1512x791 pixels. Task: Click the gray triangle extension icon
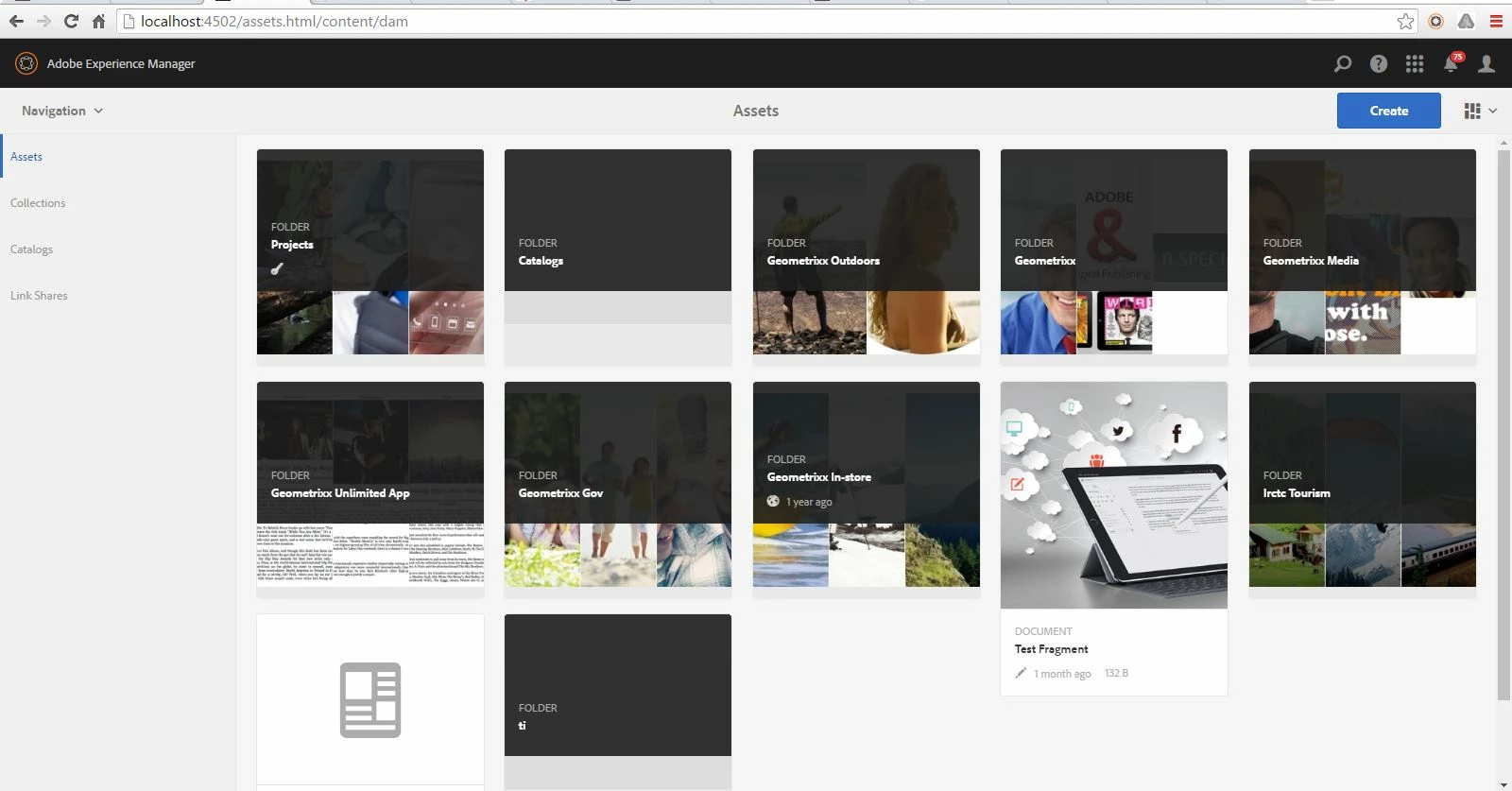coord(1466,21)
